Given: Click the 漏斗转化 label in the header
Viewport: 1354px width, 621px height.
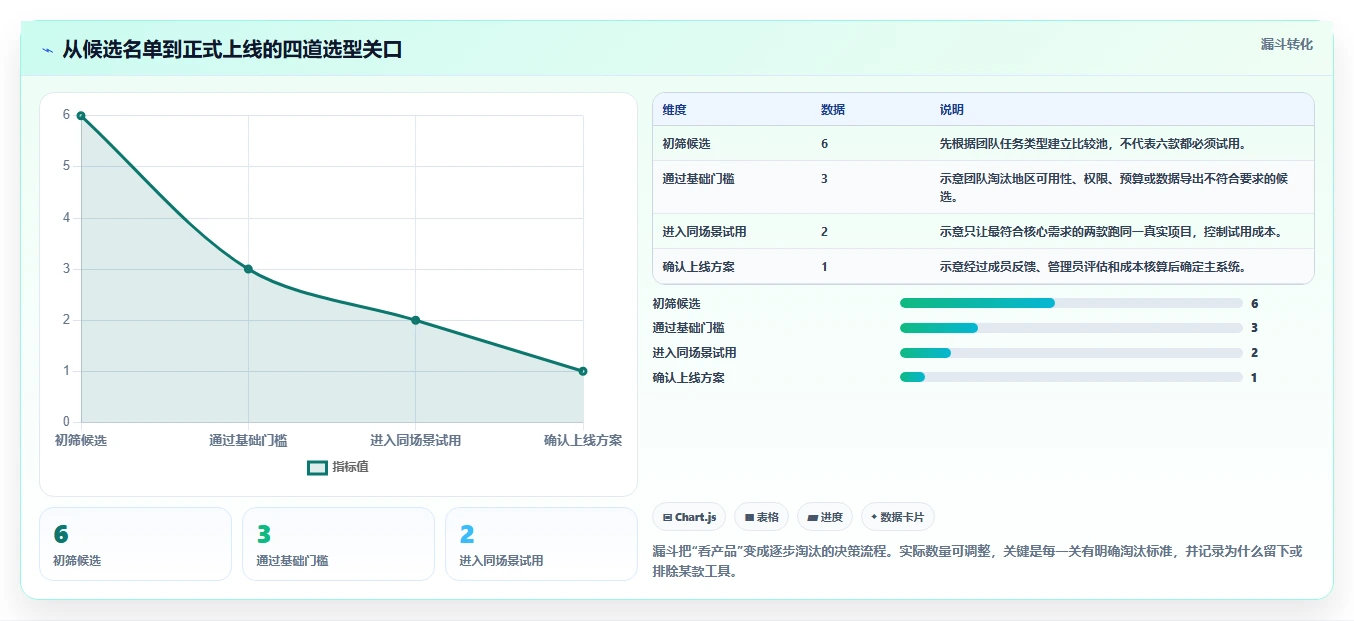Looking at the screenshot, I should (1286, 44).
